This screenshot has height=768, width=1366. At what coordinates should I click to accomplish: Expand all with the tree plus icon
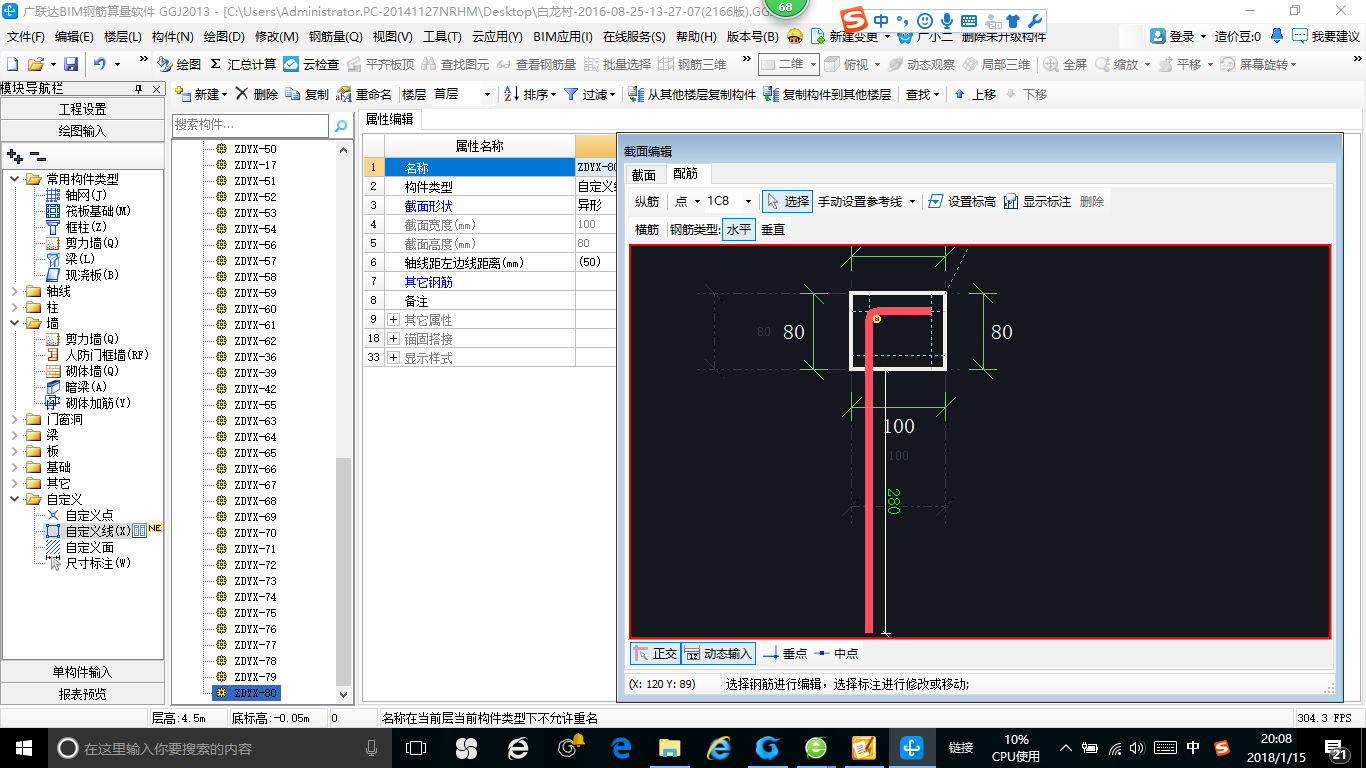pyautogui.click(x=15, y=156)
